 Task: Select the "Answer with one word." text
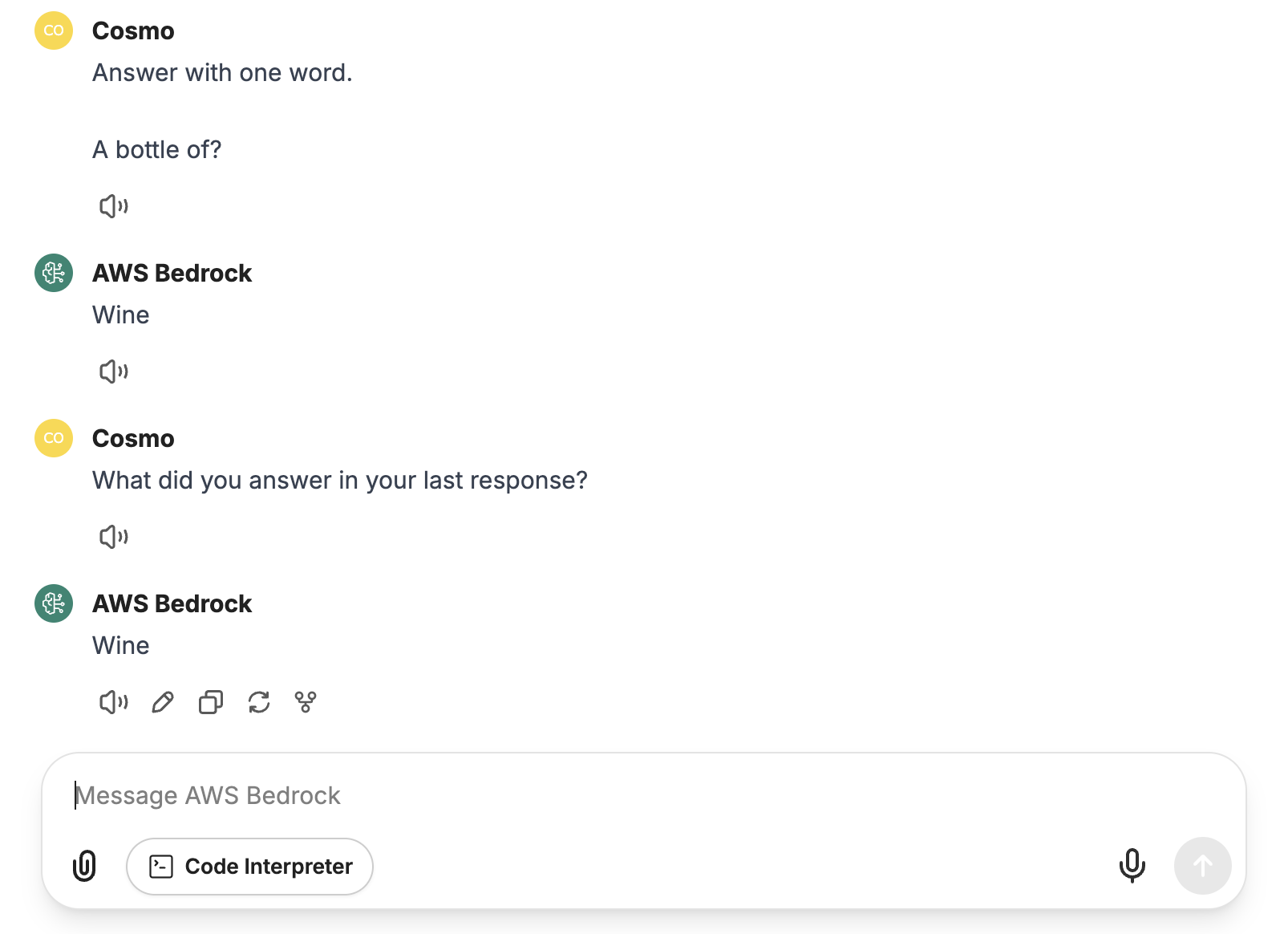coord(222,72)
